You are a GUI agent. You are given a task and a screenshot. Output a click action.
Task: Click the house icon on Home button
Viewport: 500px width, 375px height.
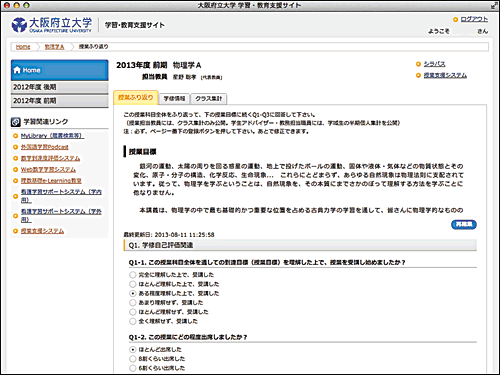(x=17, y=70)
